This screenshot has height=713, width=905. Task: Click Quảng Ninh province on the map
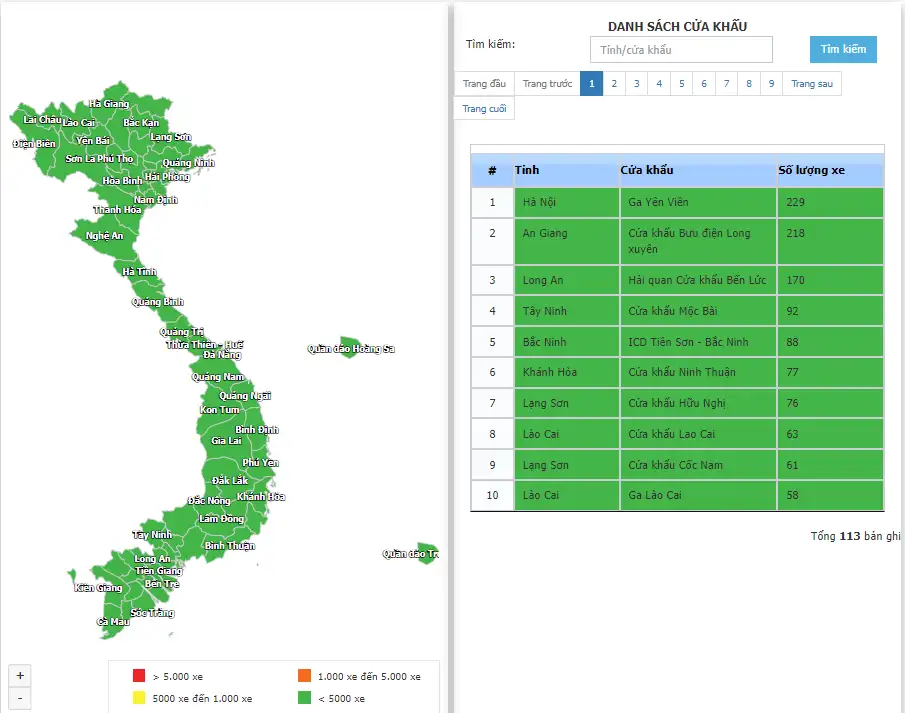(x=189, y=163)
